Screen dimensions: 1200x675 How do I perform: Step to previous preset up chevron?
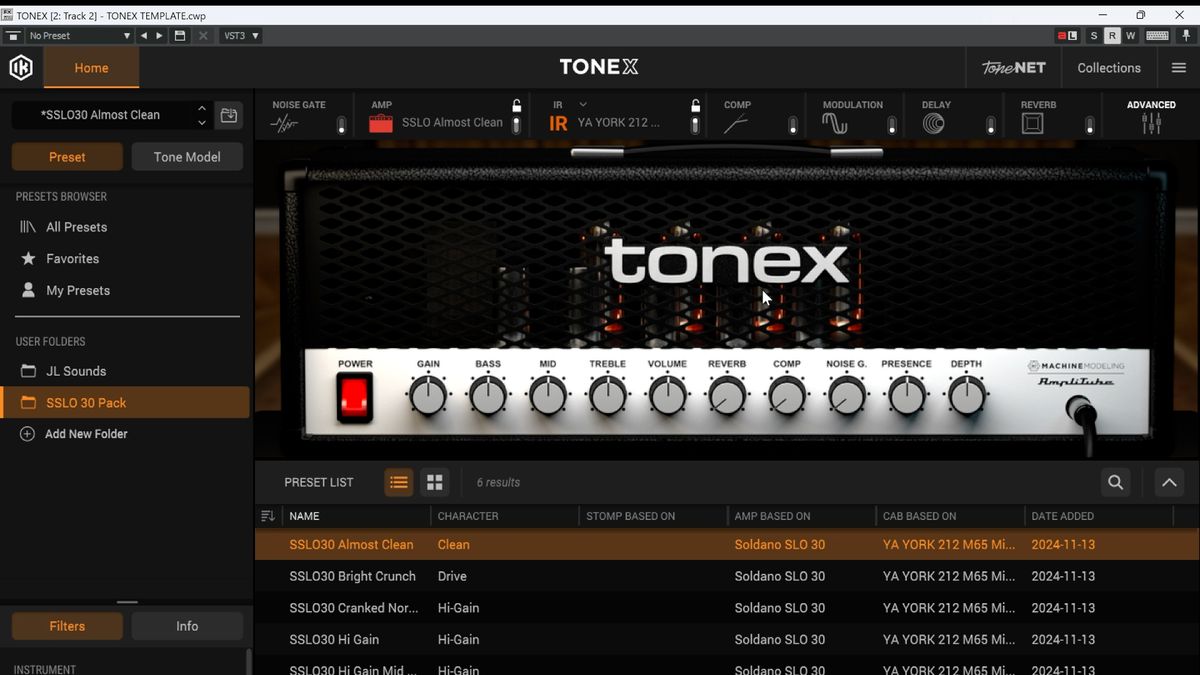(x=202, y=107)
